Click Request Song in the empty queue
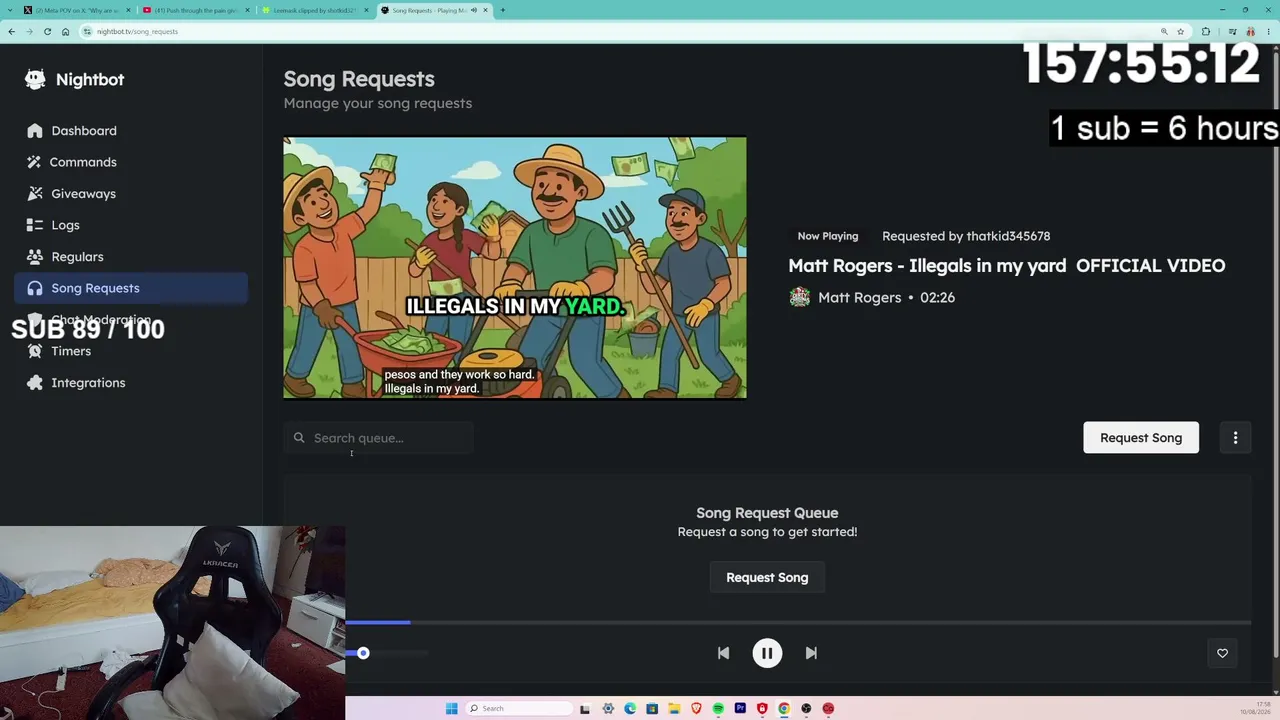The image size is (1280, 720). (767, 577)
